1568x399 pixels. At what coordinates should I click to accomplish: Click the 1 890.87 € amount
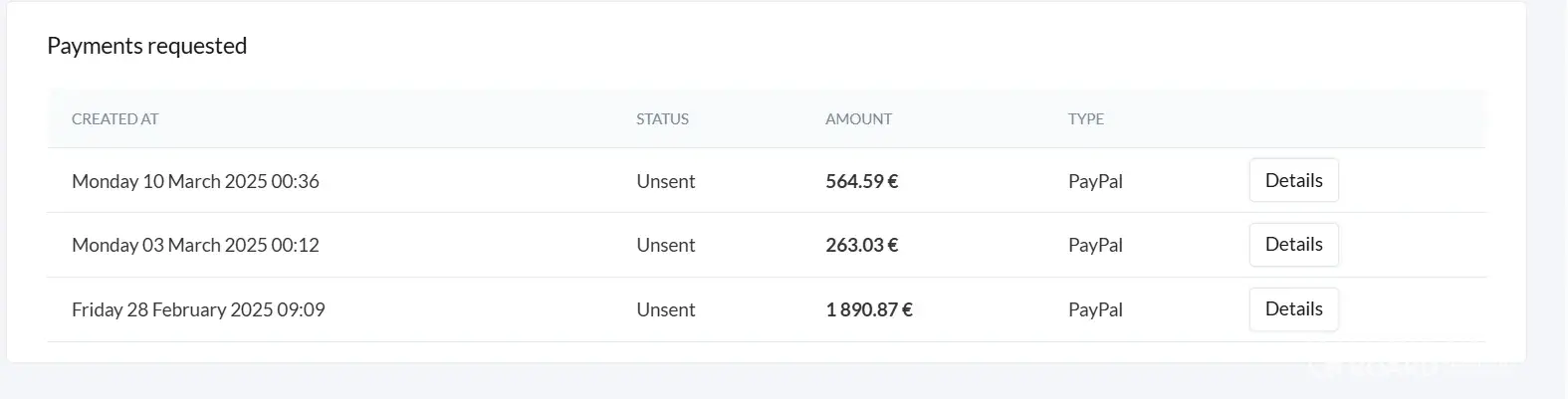868,310
